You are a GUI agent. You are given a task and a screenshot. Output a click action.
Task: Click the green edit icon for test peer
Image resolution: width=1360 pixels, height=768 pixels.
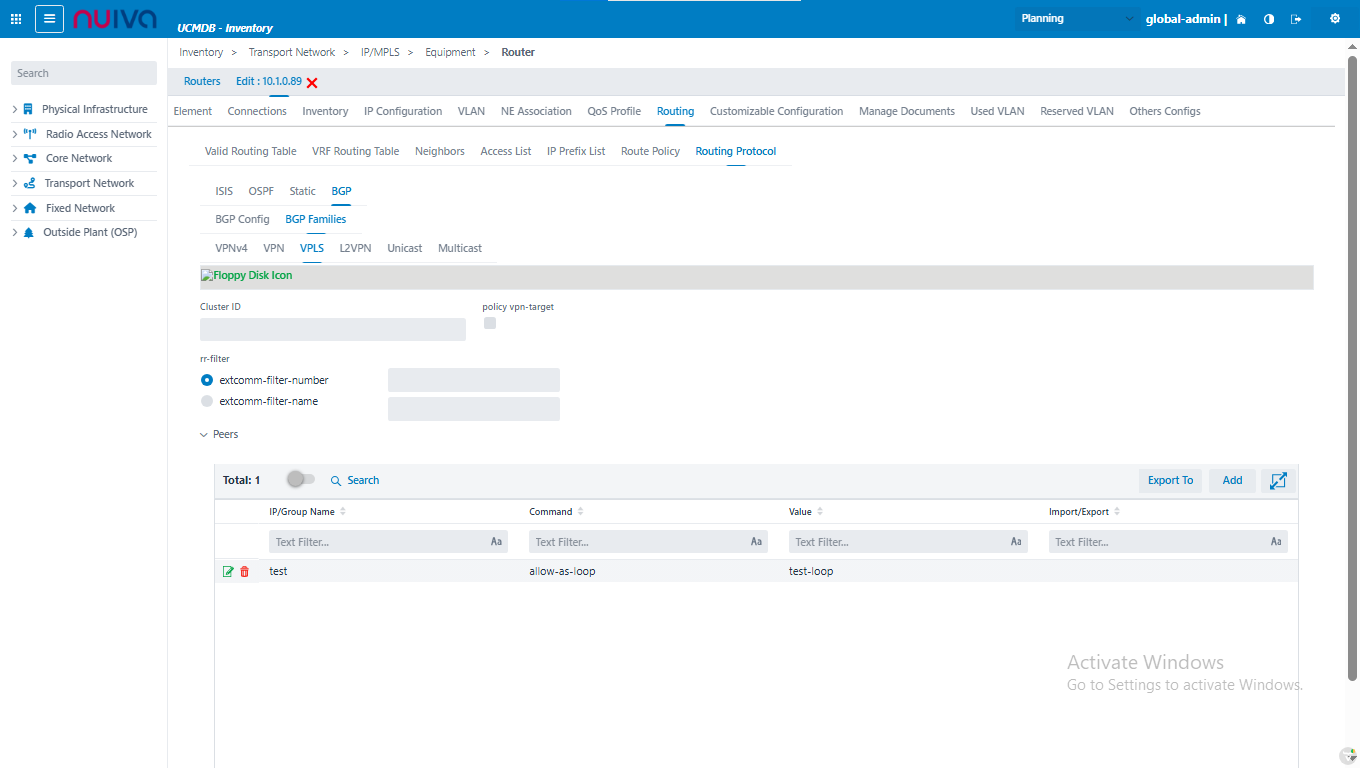point(228,571)
